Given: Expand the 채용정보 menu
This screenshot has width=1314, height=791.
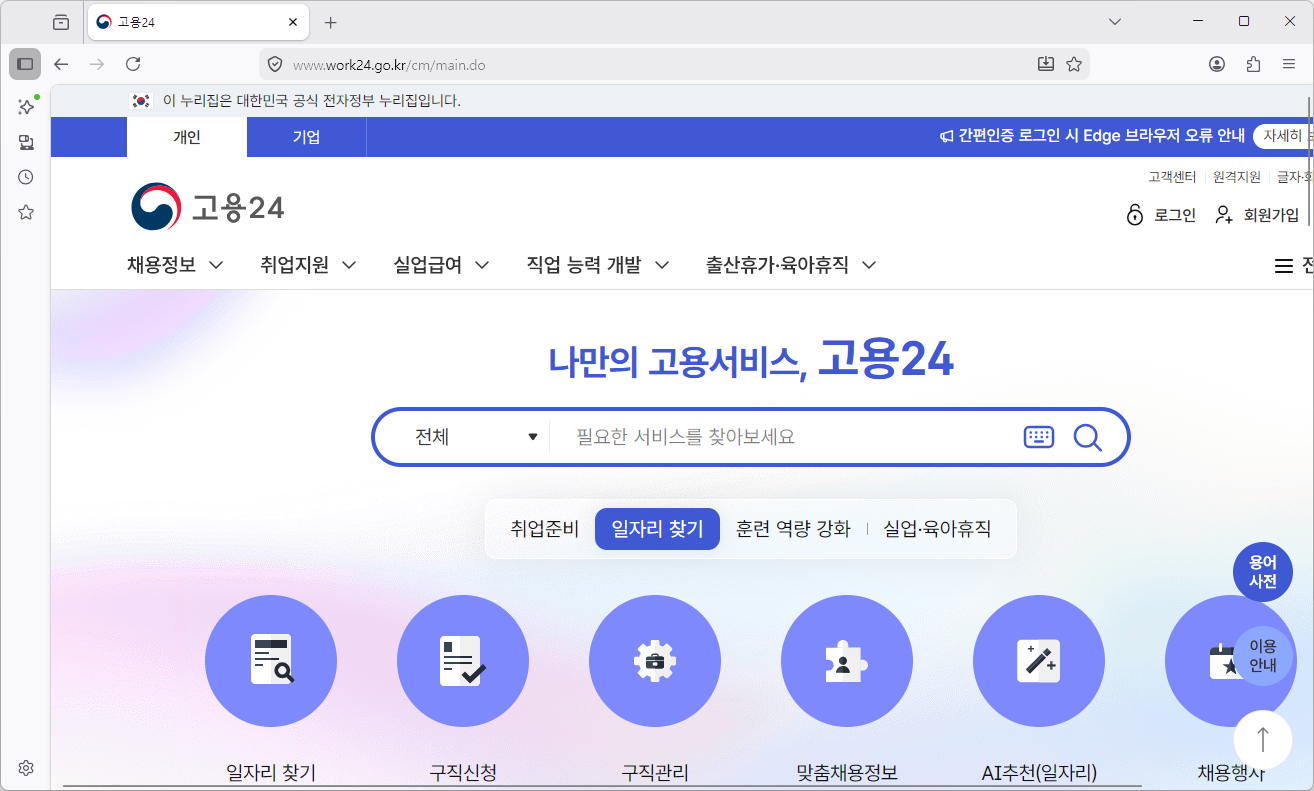Looking at the screenshot, I should (x=175, y=265).
